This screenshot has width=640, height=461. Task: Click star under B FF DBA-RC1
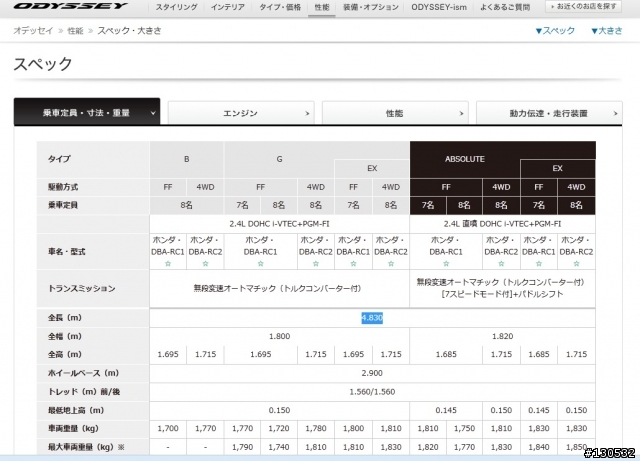pos(168,264)
